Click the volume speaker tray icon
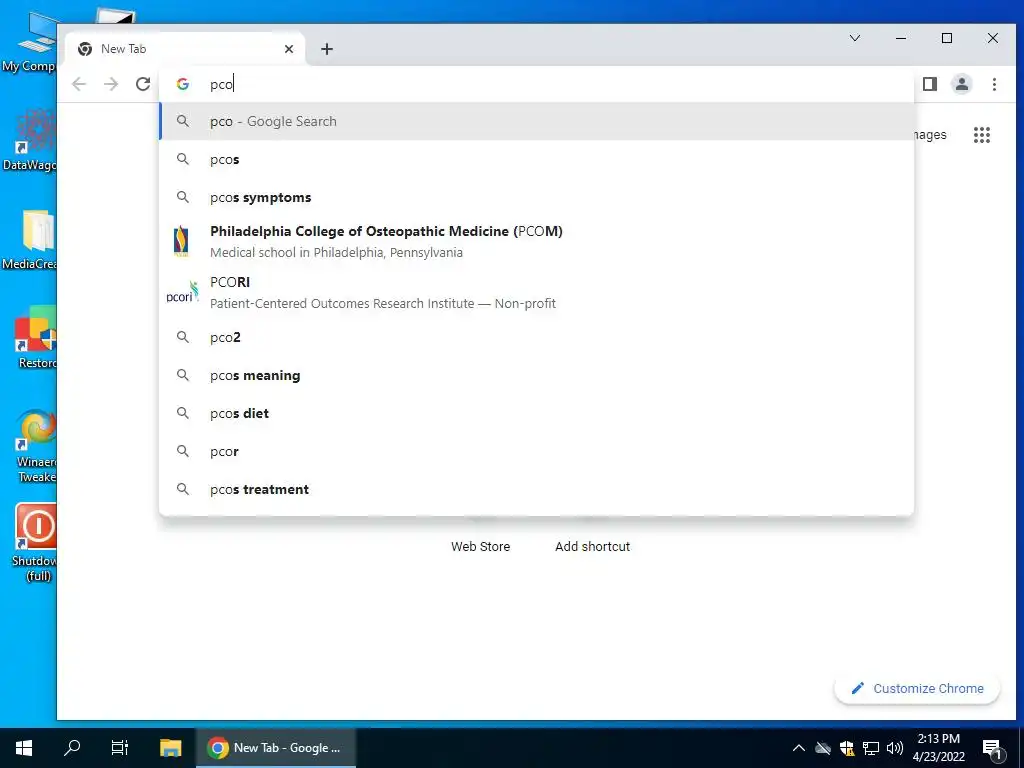The image size is (1024, 768). (x=895, y=748)
